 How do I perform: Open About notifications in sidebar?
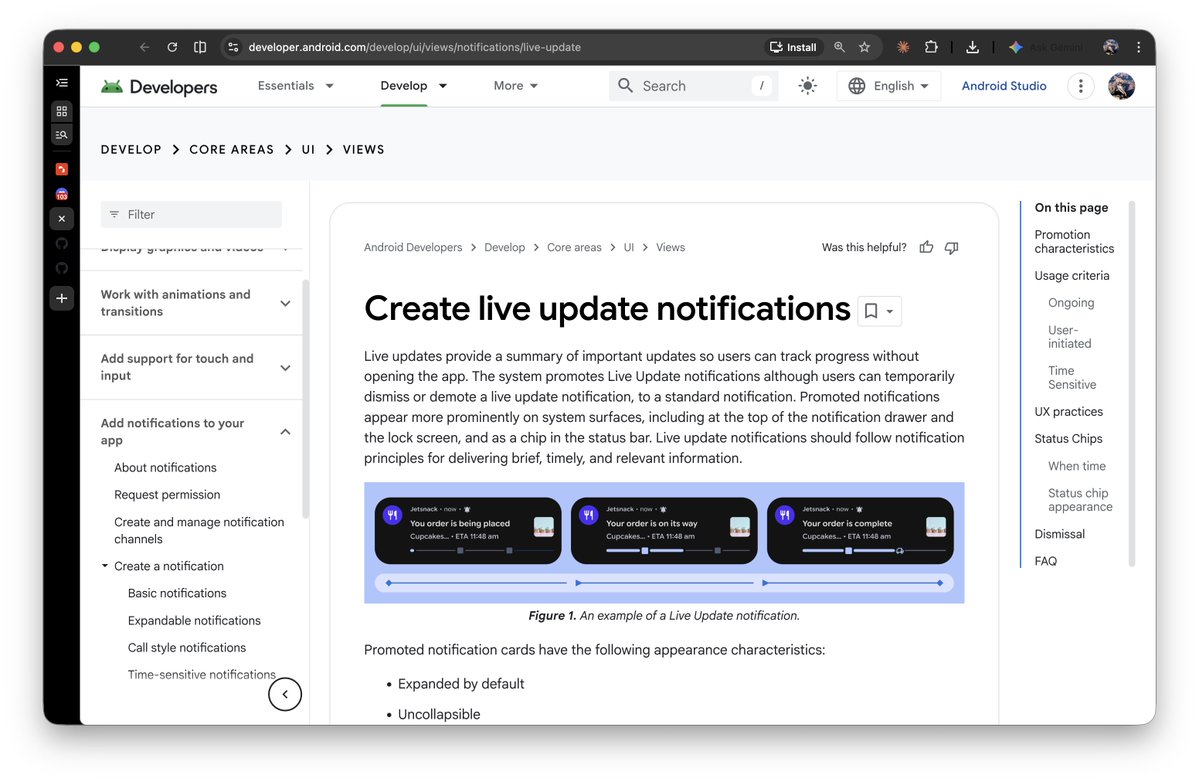tap(165, 467)
